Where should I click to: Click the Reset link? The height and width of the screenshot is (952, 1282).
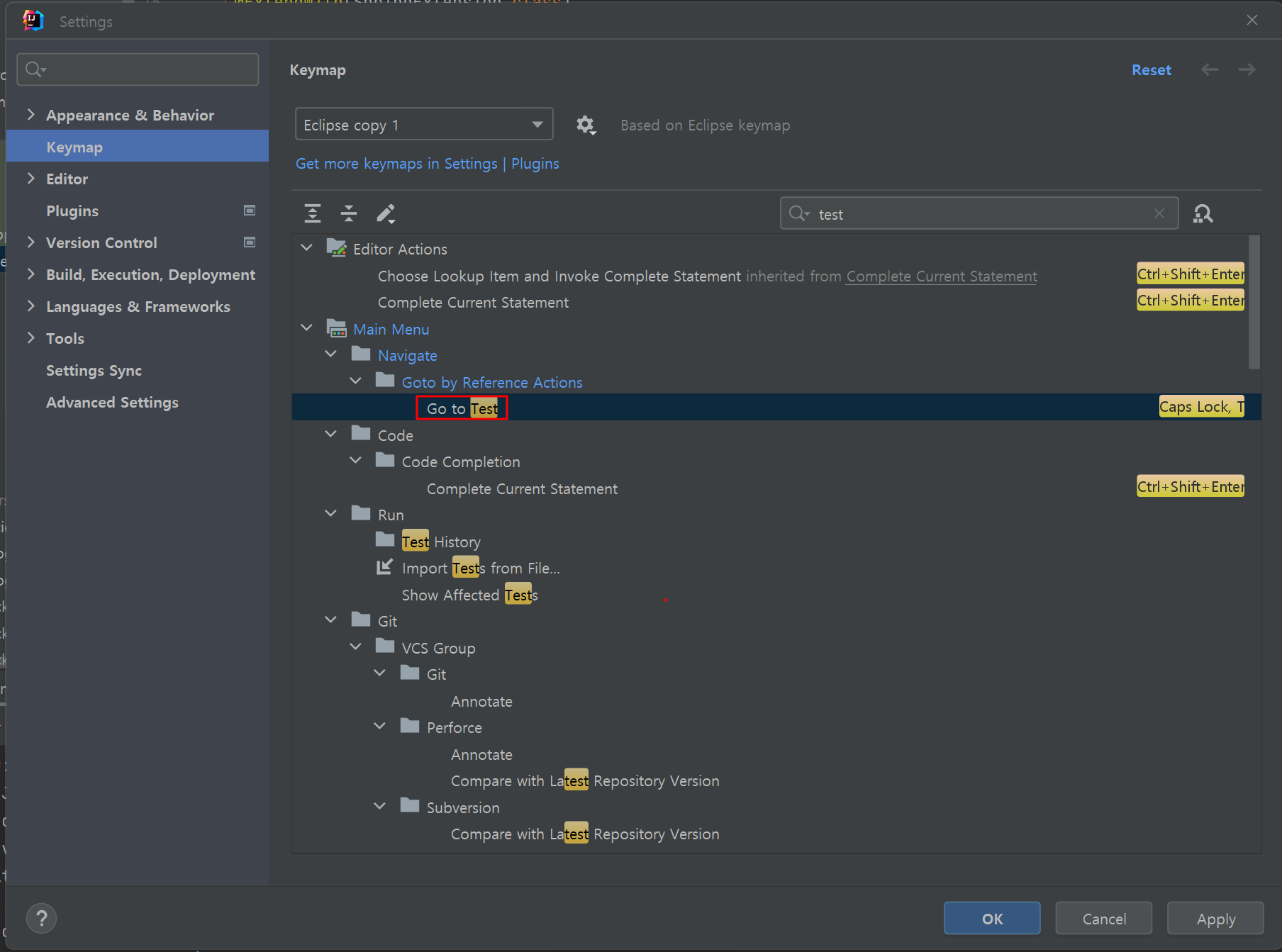point(1152,69)
